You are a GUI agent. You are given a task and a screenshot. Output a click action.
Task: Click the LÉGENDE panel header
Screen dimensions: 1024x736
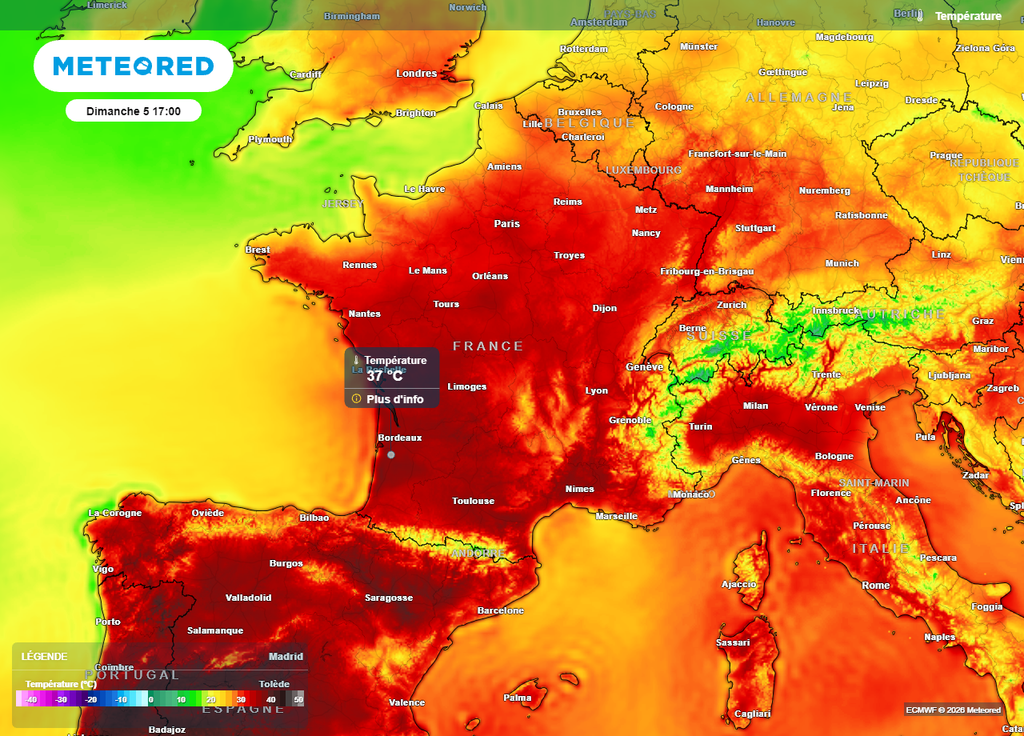point(44,656)
